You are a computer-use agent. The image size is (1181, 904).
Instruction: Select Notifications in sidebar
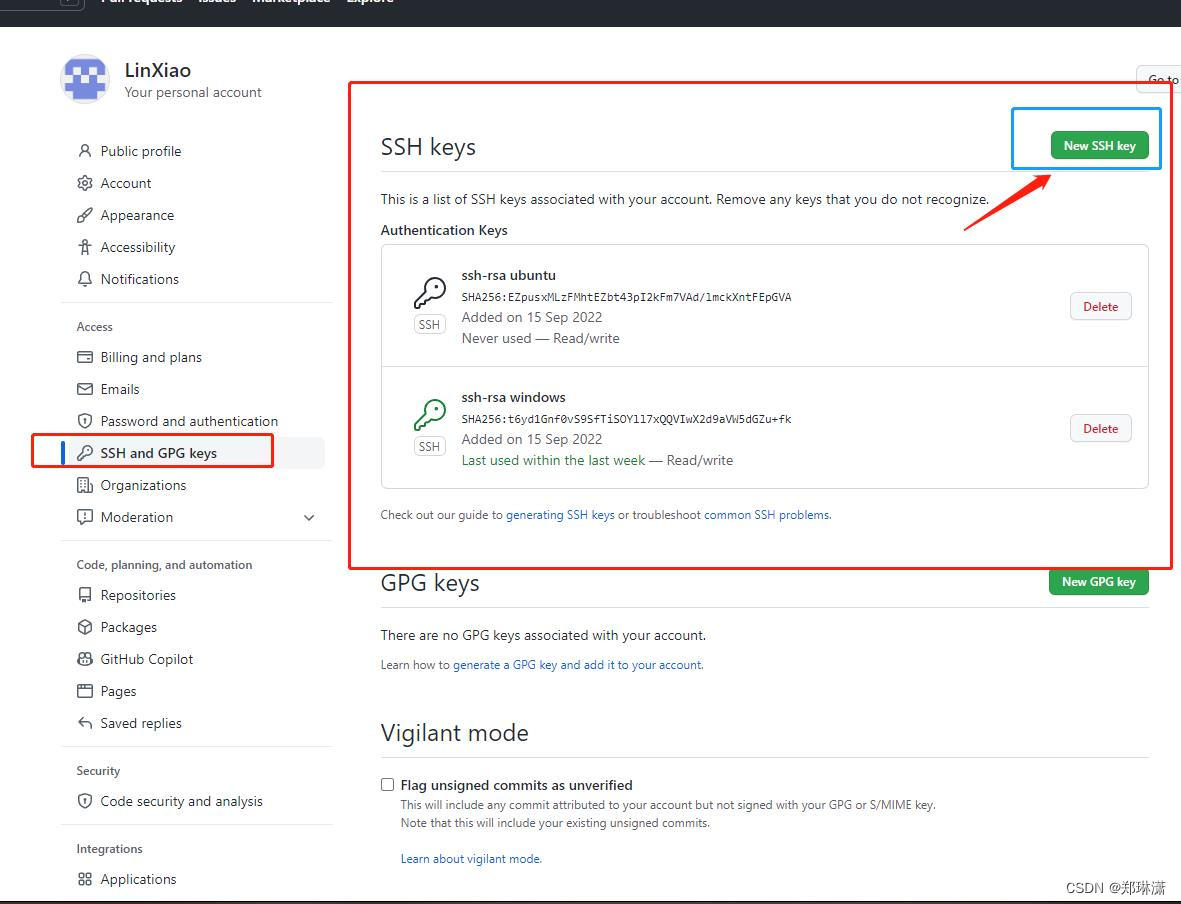coord(140,279)
